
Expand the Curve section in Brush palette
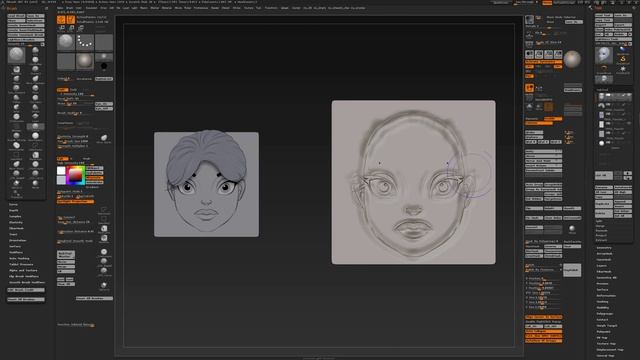point(13,204)
